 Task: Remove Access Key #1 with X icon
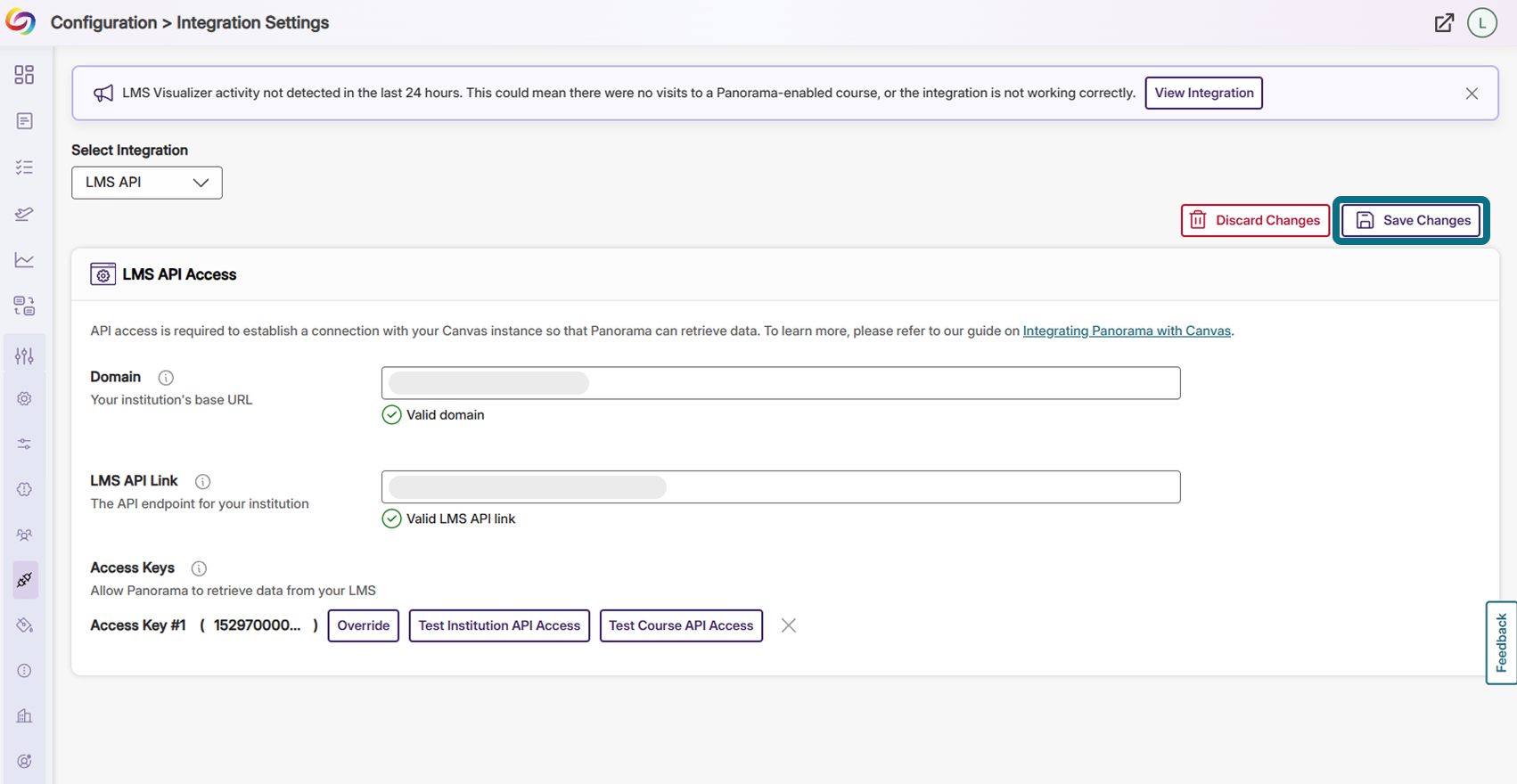[x=789, y=625]
